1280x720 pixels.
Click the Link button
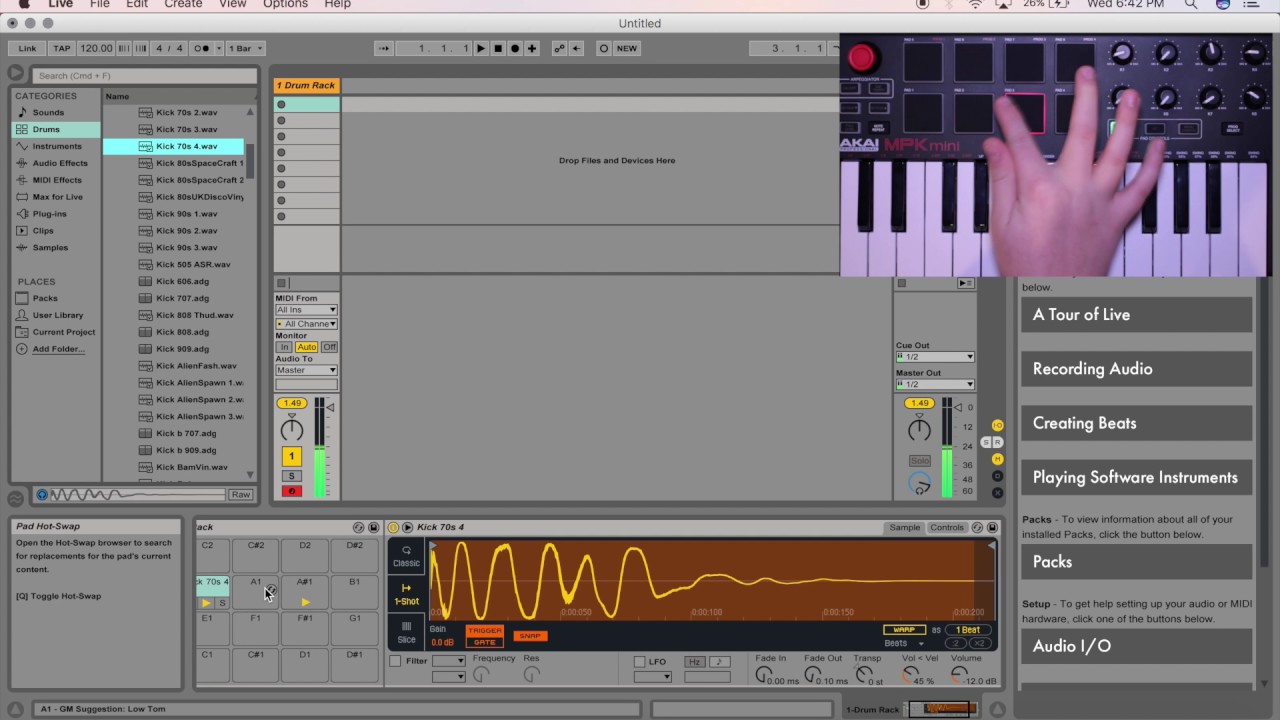pyautogui.click(x=27, y=48)
